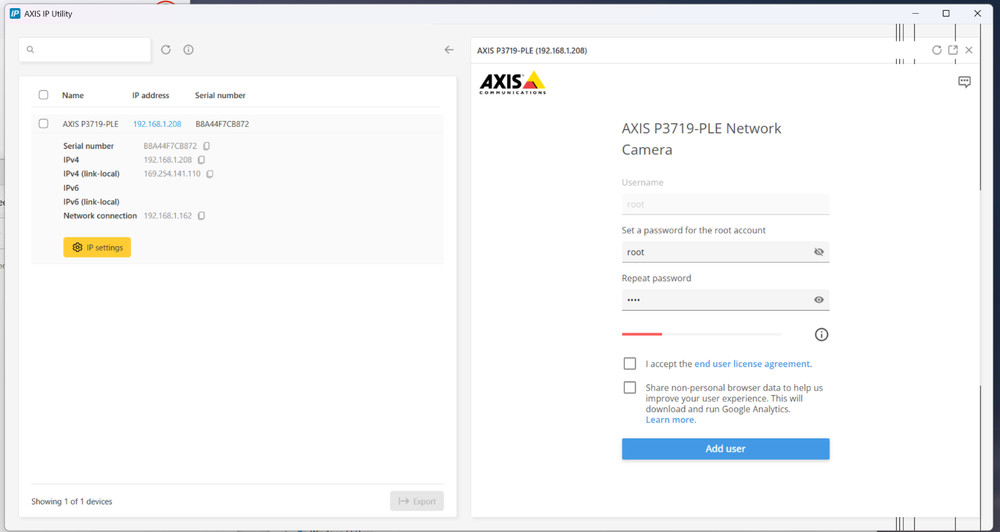Click the Add user button
This screenshot has height=532, width=1000.
(726, 448)
